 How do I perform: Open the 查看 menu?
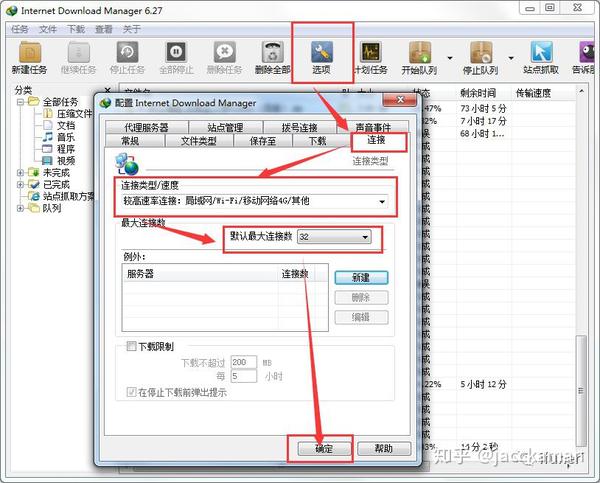pos(104,29)
